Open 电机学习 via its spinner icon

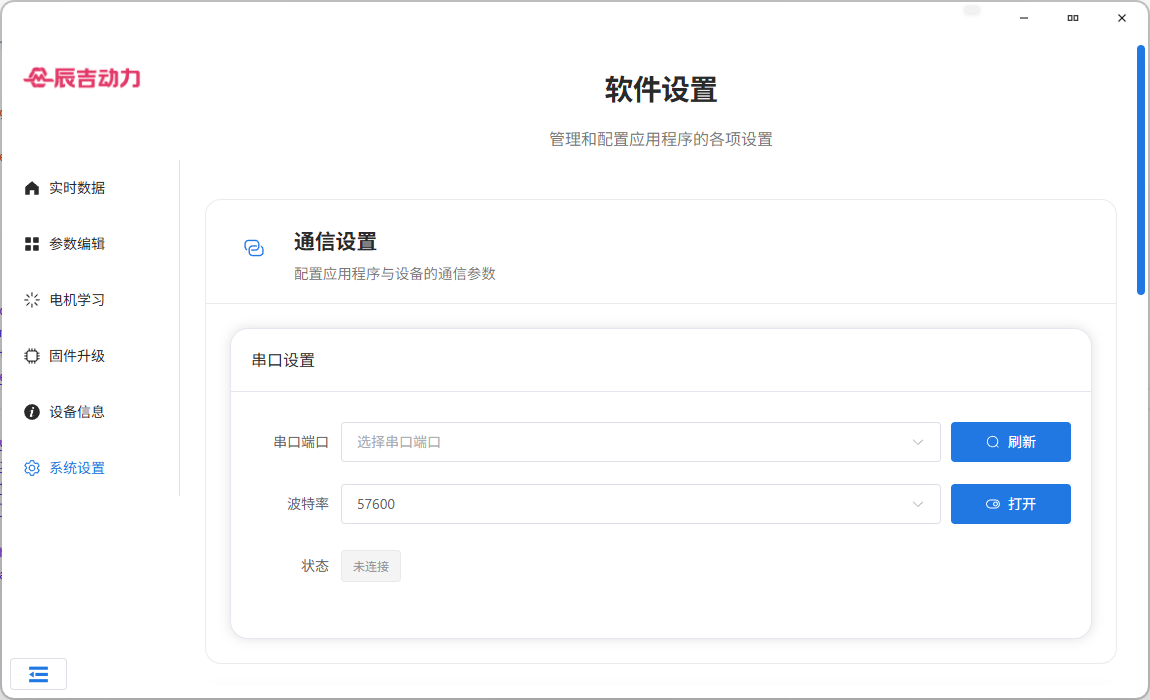[32, 300]
